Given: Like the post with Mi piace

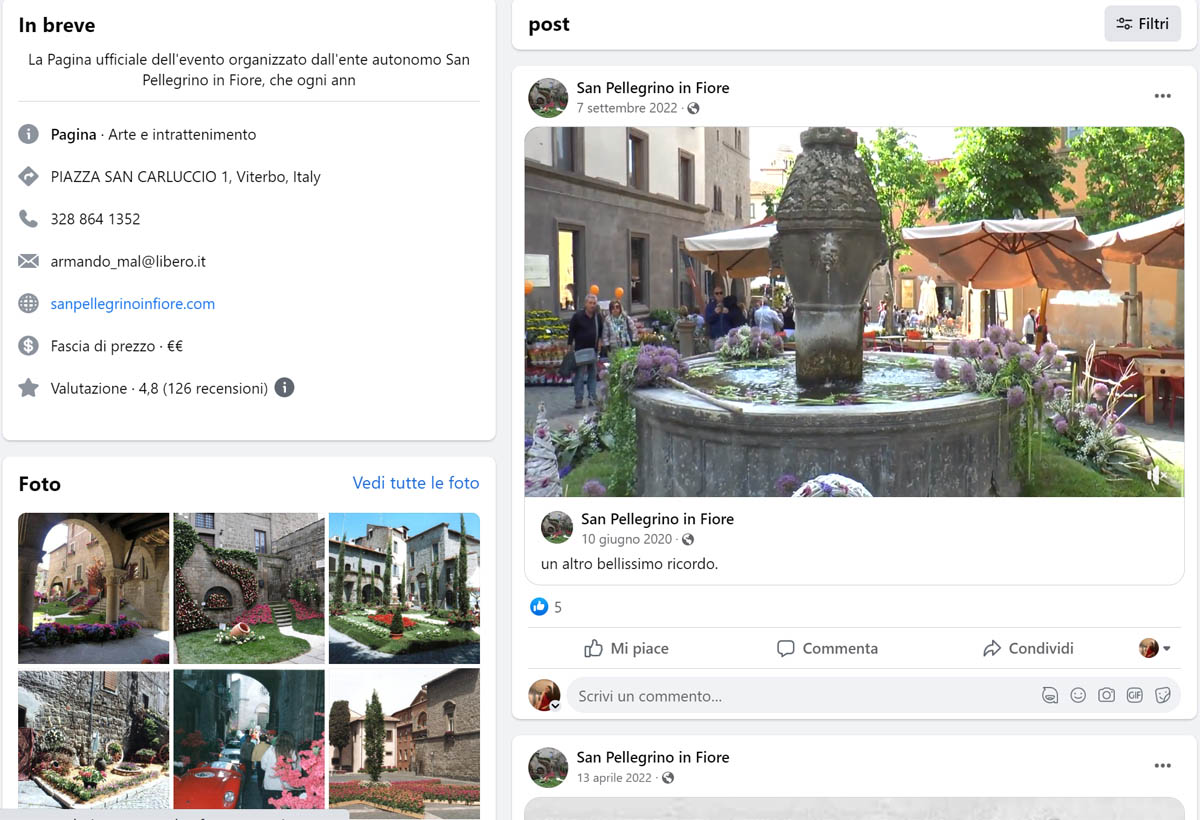Looking at the screenshot, I should pyautogui.click(x=626, y=649).
